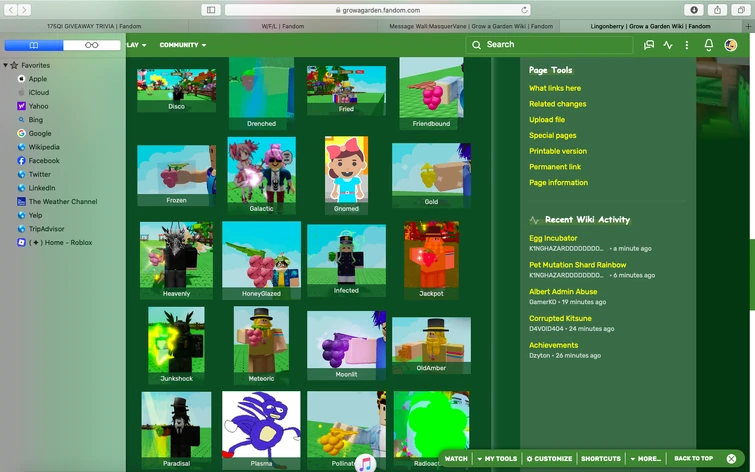This screenshot has height=472, width=755.
Task: Switch sidebar to Bookmarks tab
Action: coord(34,45)
